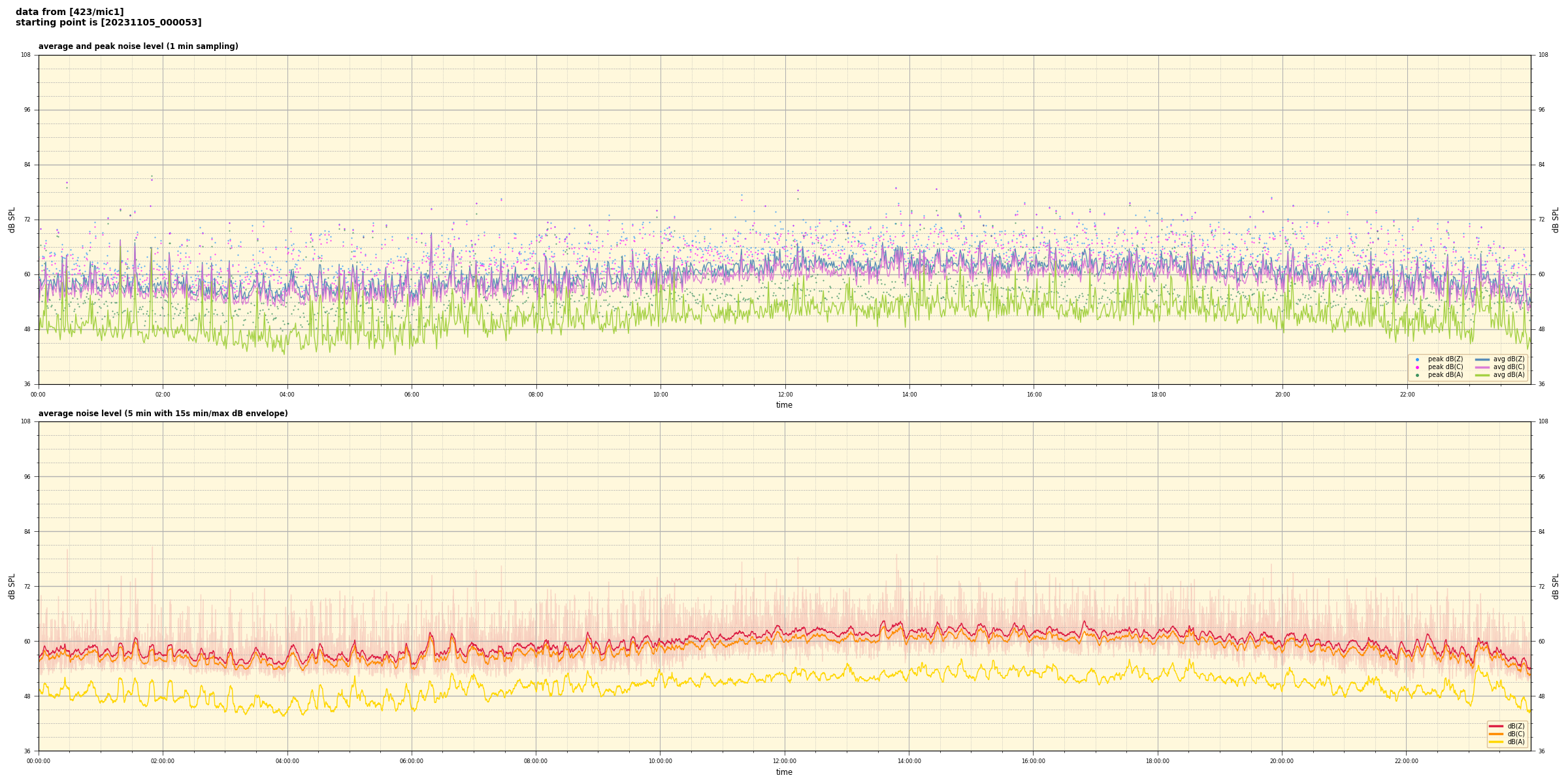The image size is (1568, 784).
Task: Click the 84 tick on top chart's left axis
Action: (x=27, y=165)
